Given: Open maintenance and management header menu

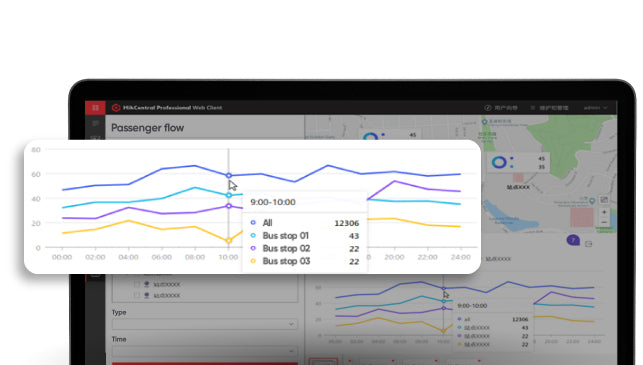Looking at the screenshot, I should 549,108.
